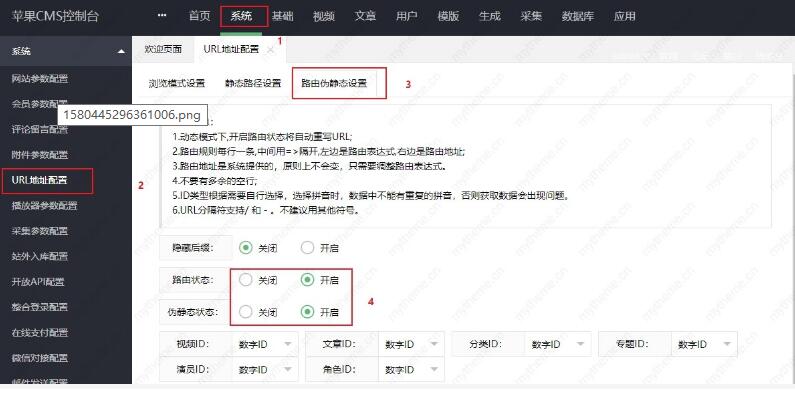This screenshot has height=398, width=795.
Task: Open the 文章 top menu
Action: coord(366,16)
